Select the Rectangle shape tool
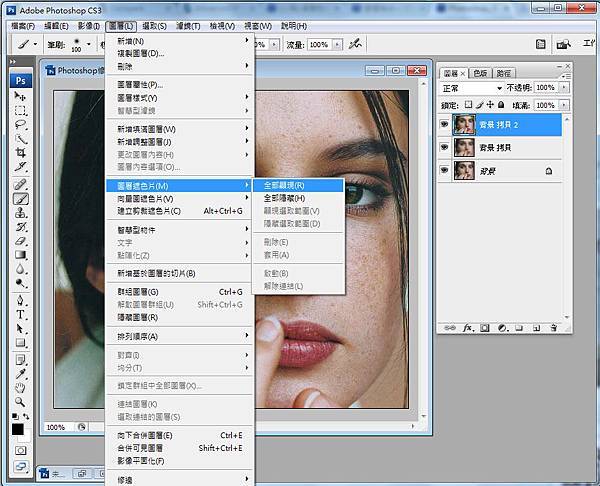Viewport: 600px width, 486px height. 20,342
